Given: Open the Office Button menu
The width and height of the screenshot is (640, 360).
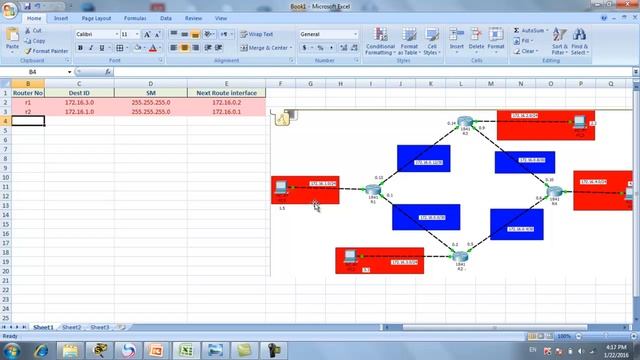Looking at the screenshot, I should (x=9, y=10).
